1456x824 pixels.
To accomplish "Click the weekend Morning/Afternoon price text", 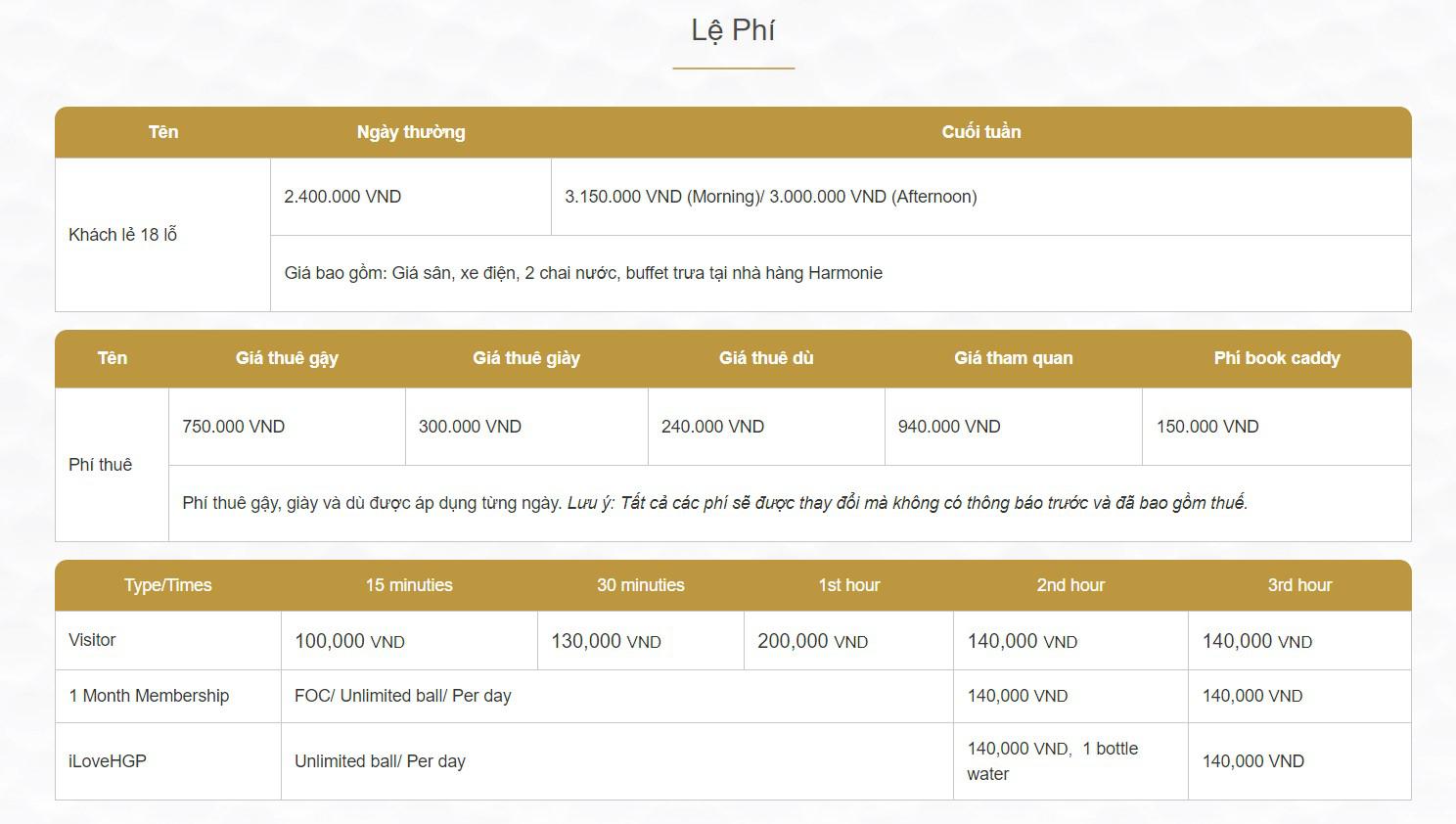I will (770, 197).
